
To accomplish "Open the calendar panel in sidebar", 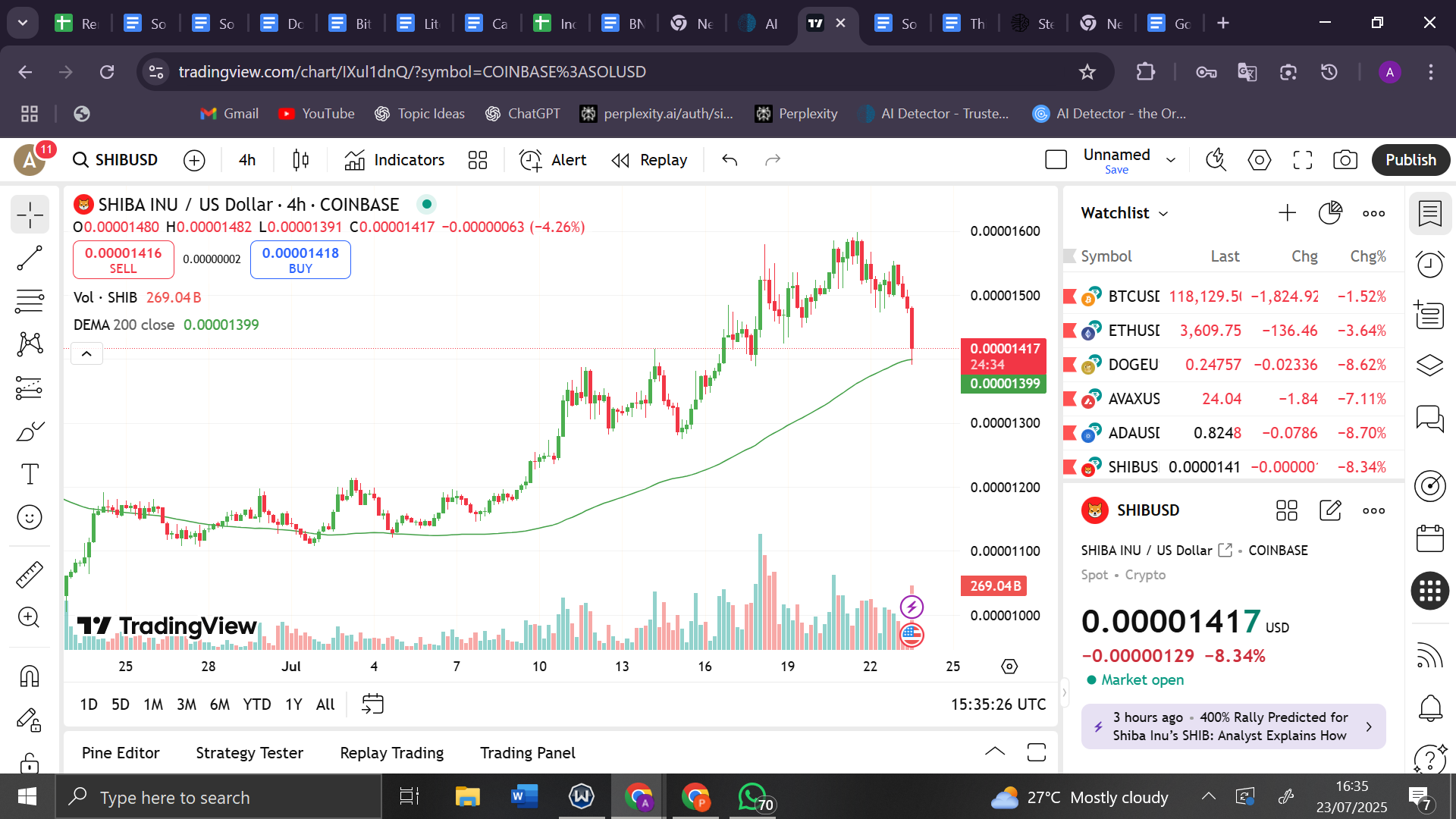I will coord(1430,538).
